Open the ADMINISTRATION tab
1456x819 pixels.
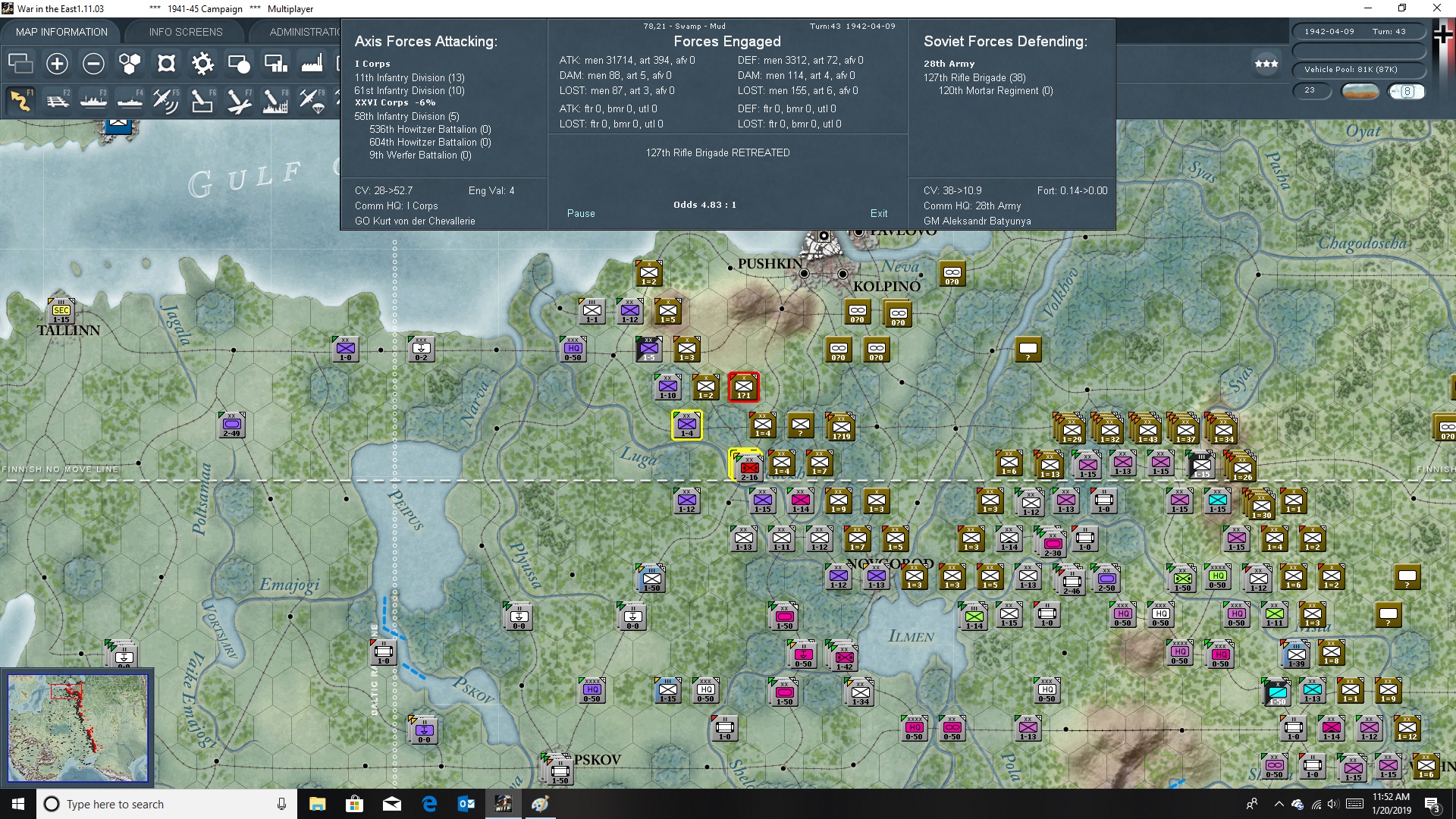click(305, 32)
